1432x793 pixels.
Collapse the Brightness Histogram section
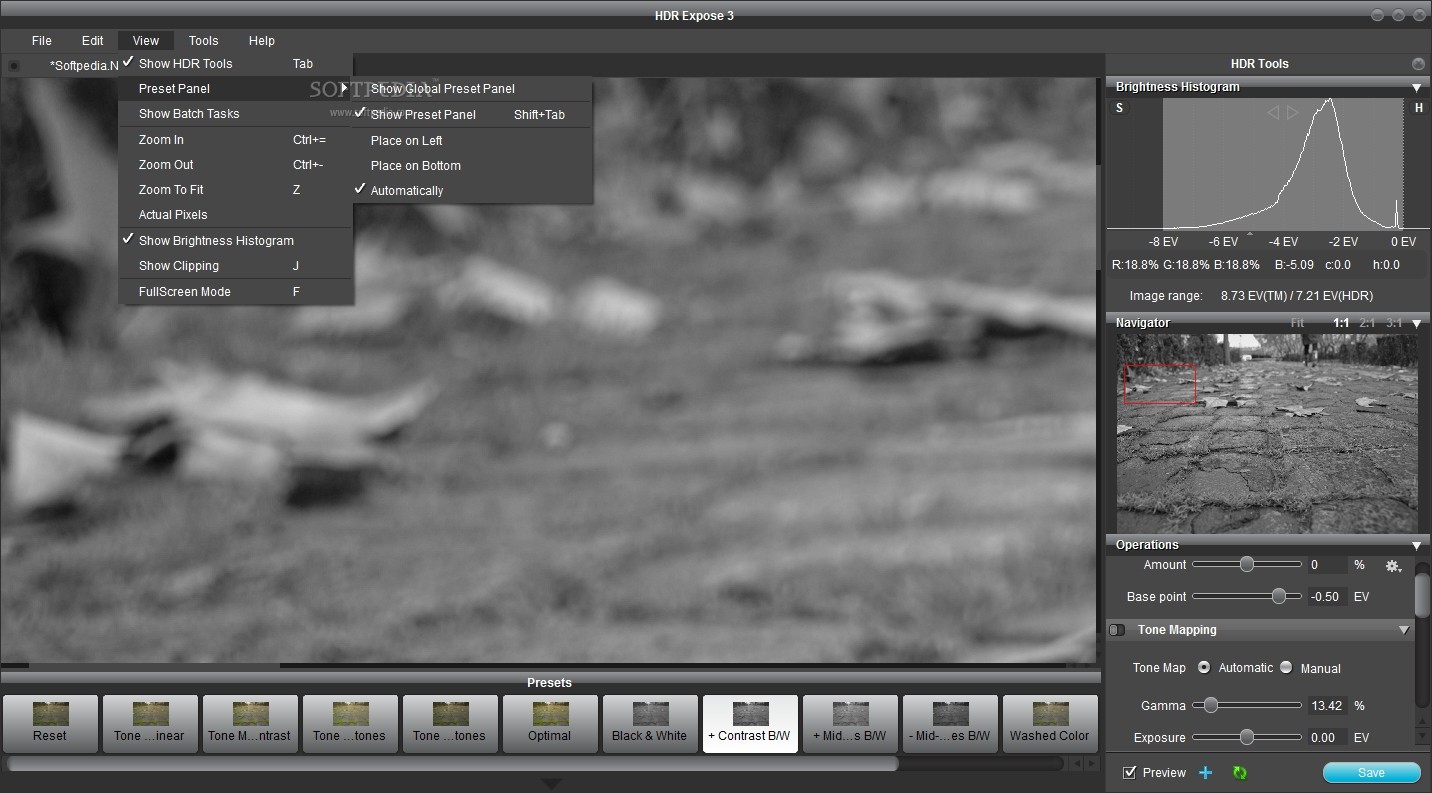pyautogui.click(x=1416, y=88)
